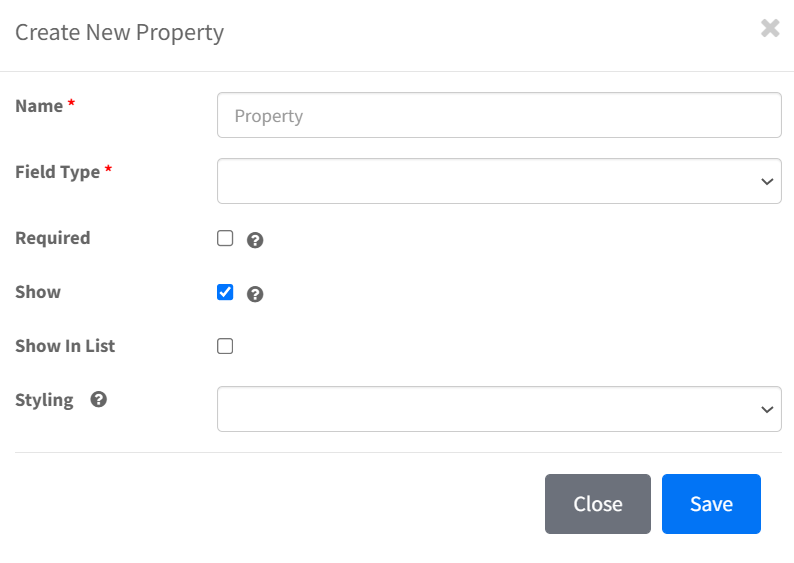The width and height of the screenshot is (794, 563).
Task: Expand the Styling dropdown list
Action: click(499, 409)
